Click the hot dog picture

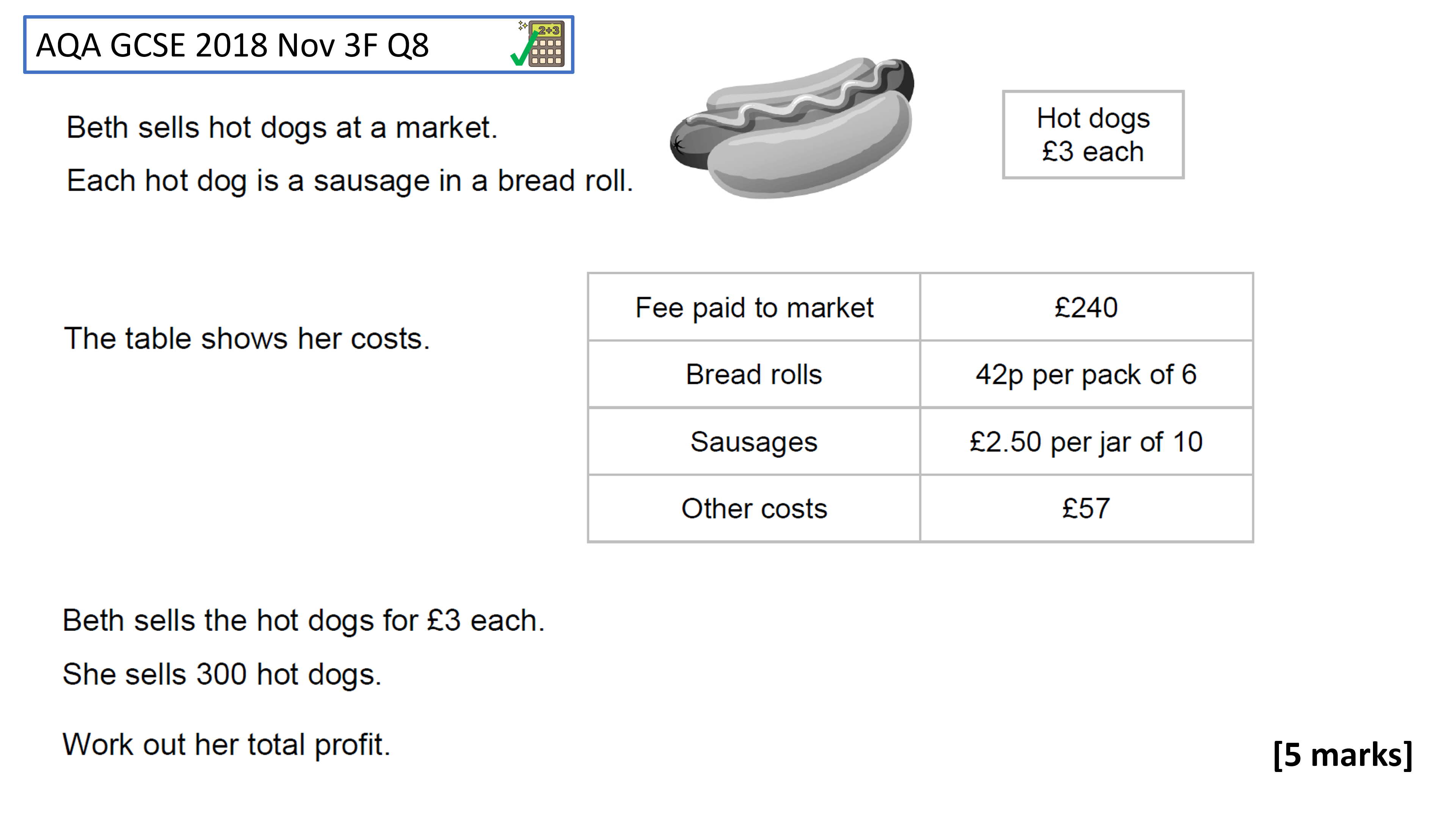pos(792,128)
